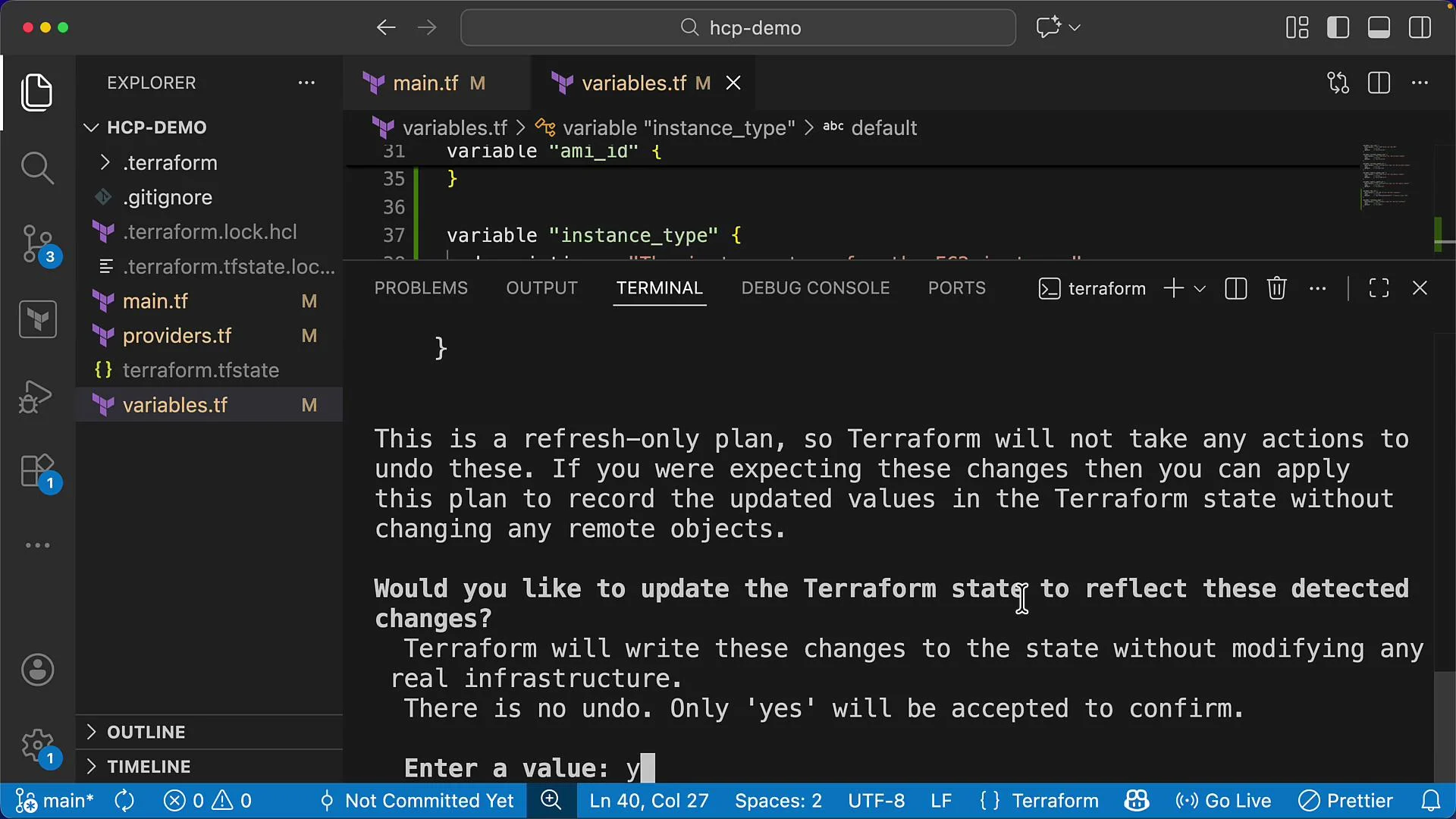1456x819 pixels.
Task: Show additional views ellipsis in activity bar
Action: point(37,545)
